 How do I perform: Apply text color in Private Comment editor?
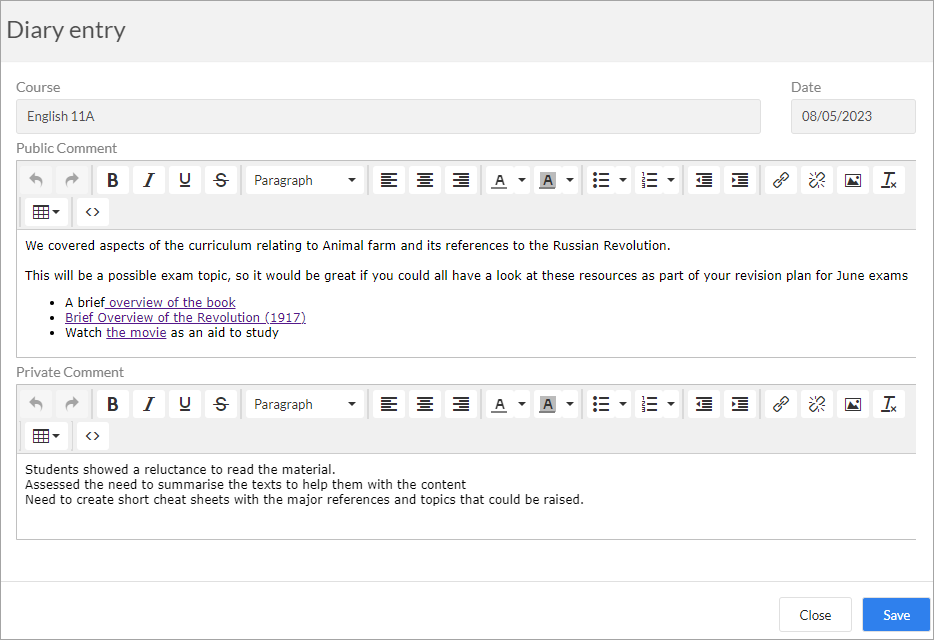click(x=500, y=404)
